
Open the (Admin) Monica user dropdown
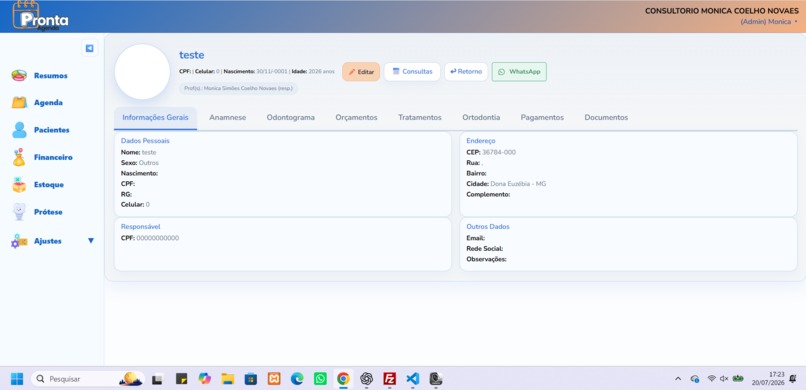click(769, 22)
